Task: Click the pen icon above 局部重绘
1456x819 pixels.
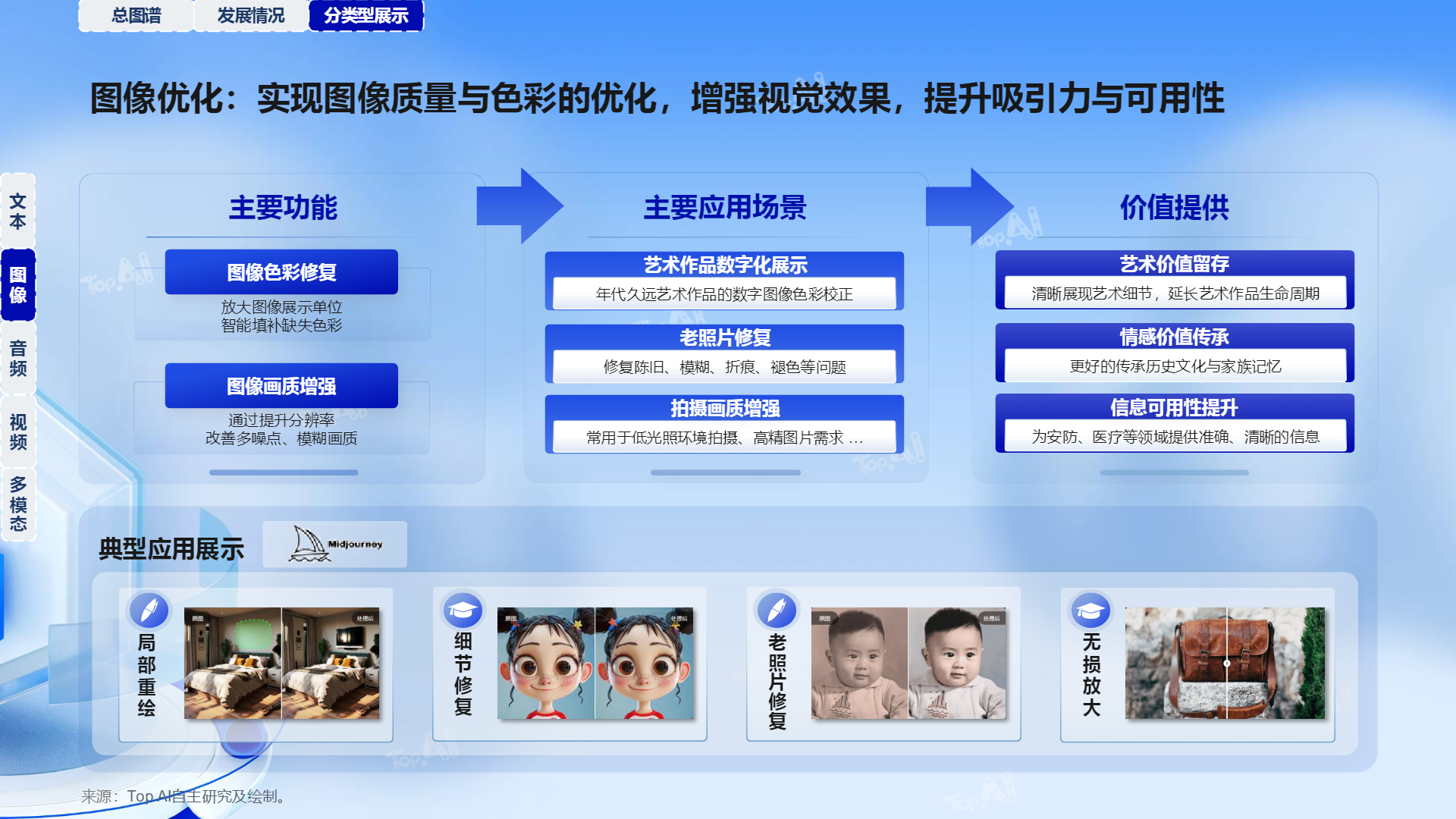Action: (149, 610)
